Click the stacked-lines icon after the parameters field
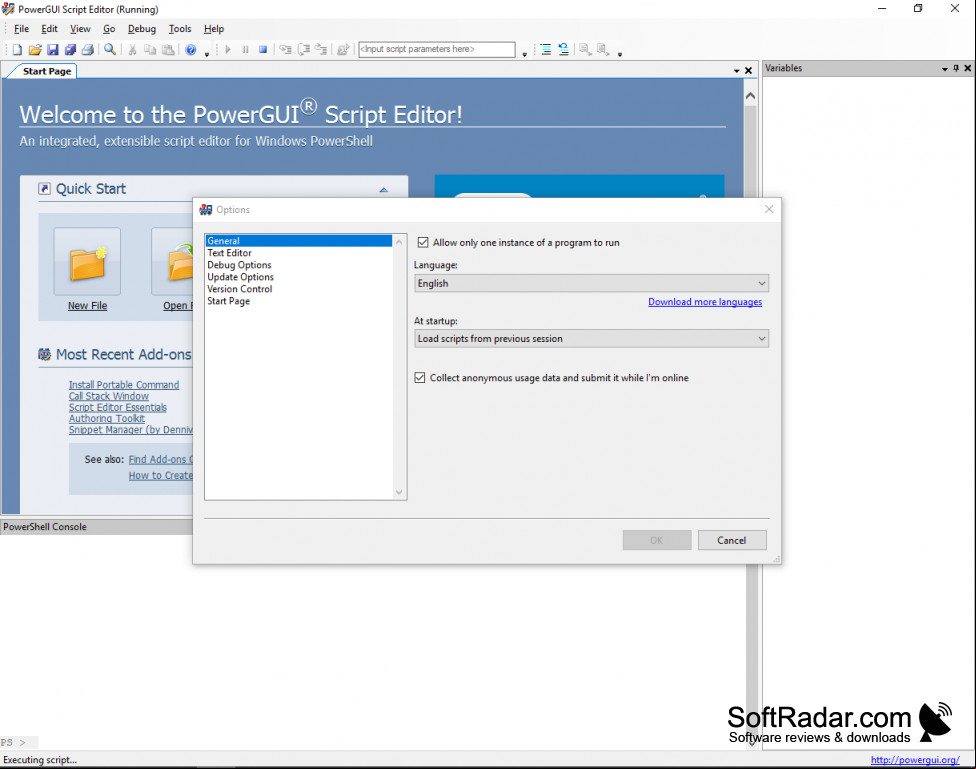The height and width of the screenshot is (769, 976). click(x=546, y=50)
